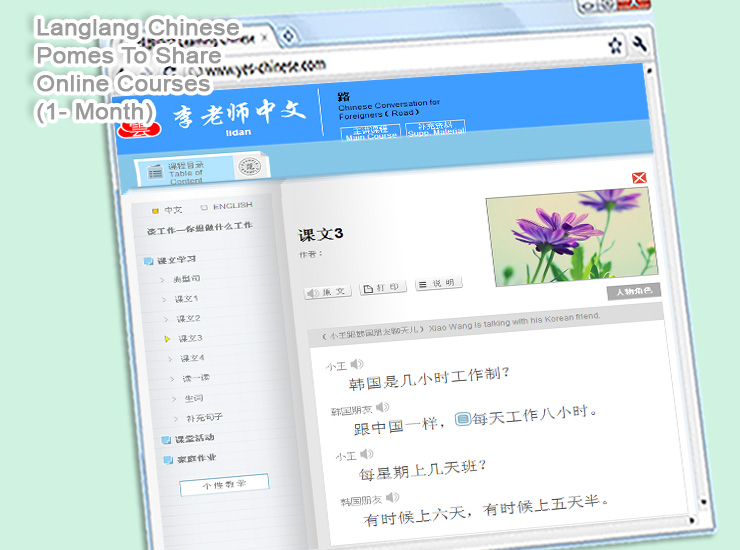Click the 李老师中文 site title

[239, 114]
